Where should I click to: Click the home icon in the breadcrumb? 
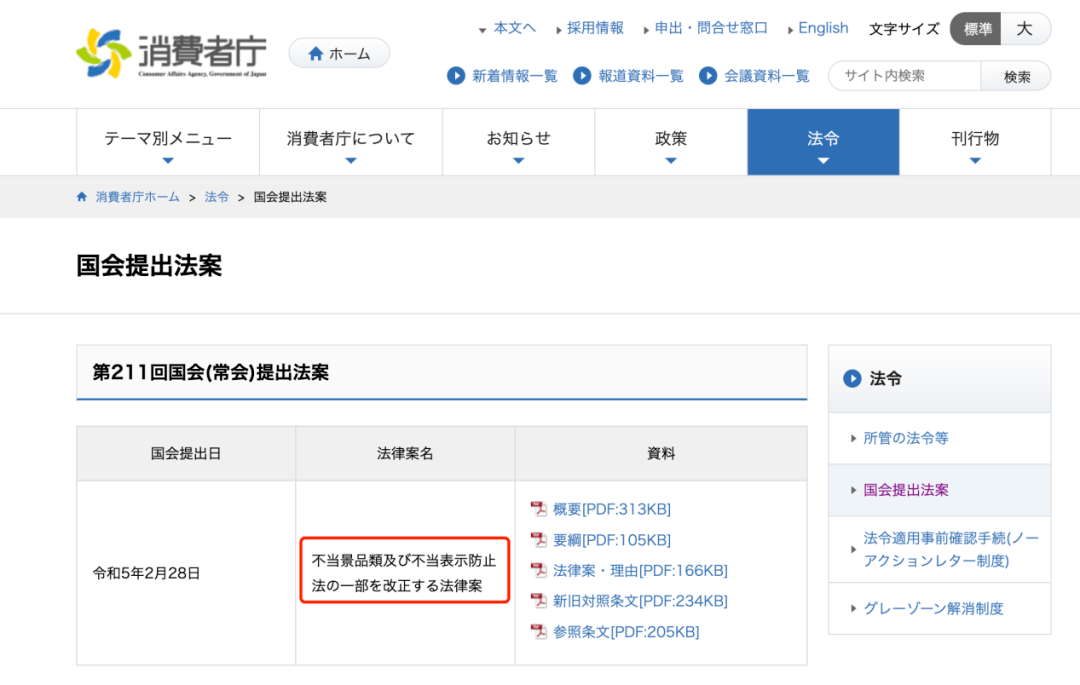(x=81, y=197)
